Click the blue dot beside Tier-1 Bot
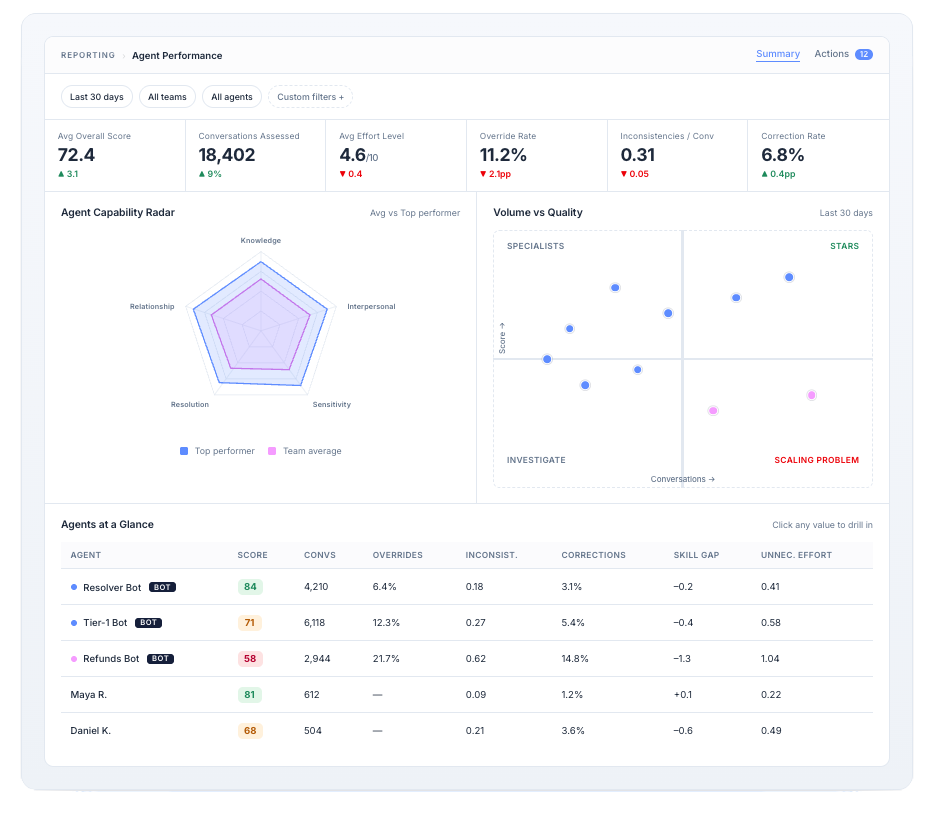Viewport: 936px width, 813px height. coord(74,623)
